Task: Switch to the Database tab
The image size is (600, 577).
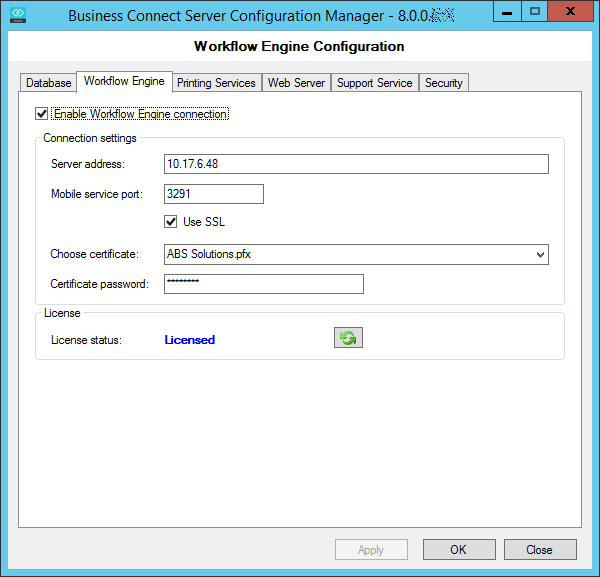Action: point(48,83)
